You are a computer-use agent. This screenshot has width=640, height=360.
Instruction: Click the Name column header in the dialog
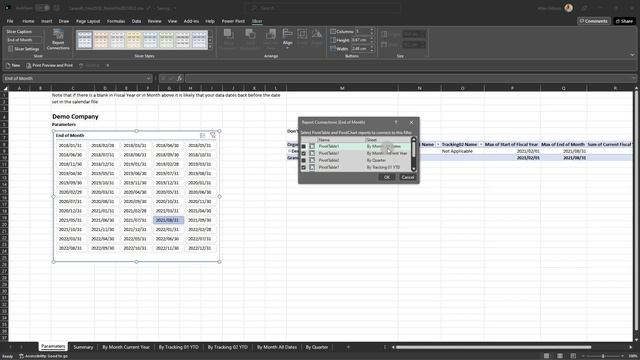[341, 140]
